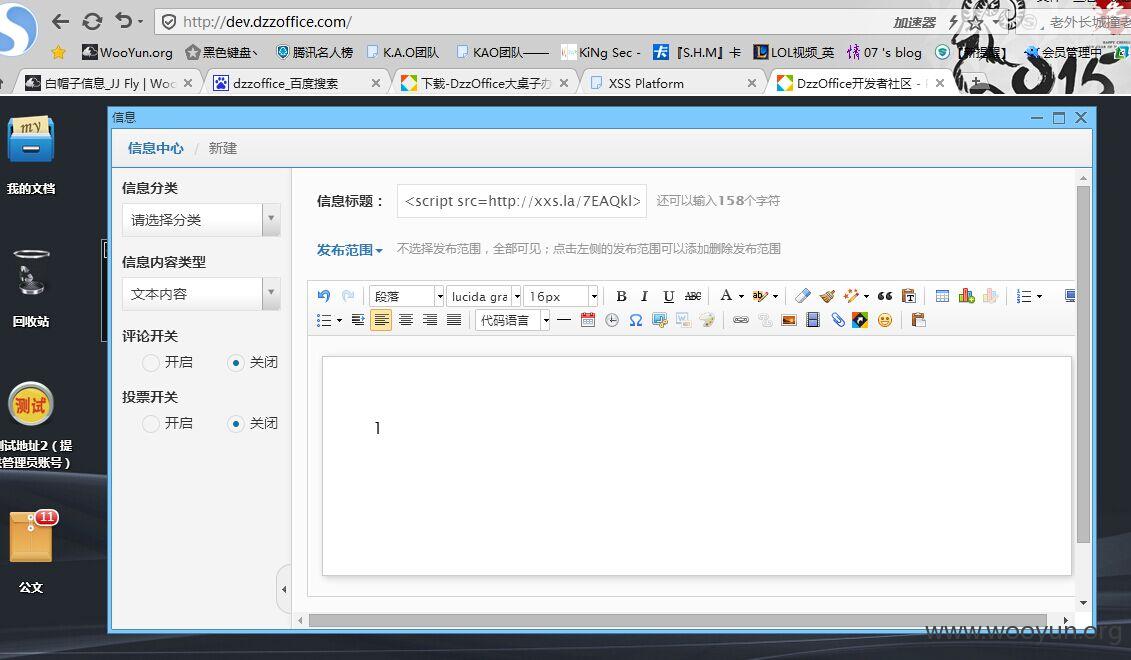Click the clipboard paste icon in second row

[918, 320]
